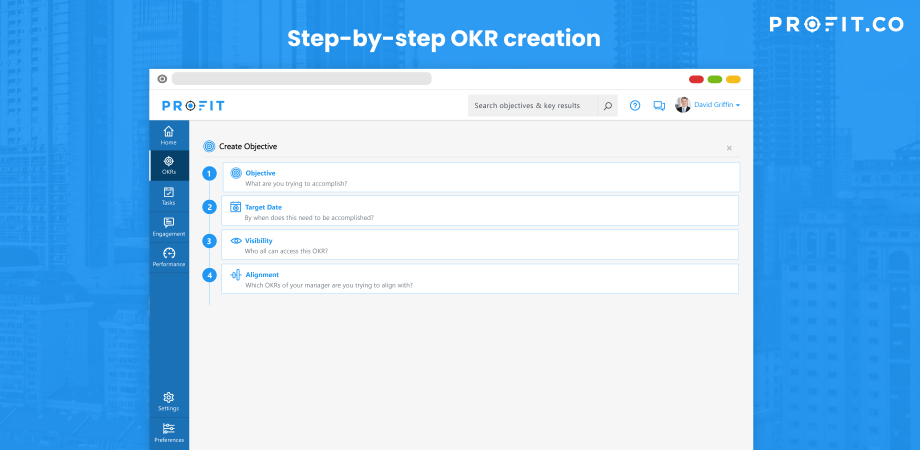Click the green window control dot

[715, 79]
